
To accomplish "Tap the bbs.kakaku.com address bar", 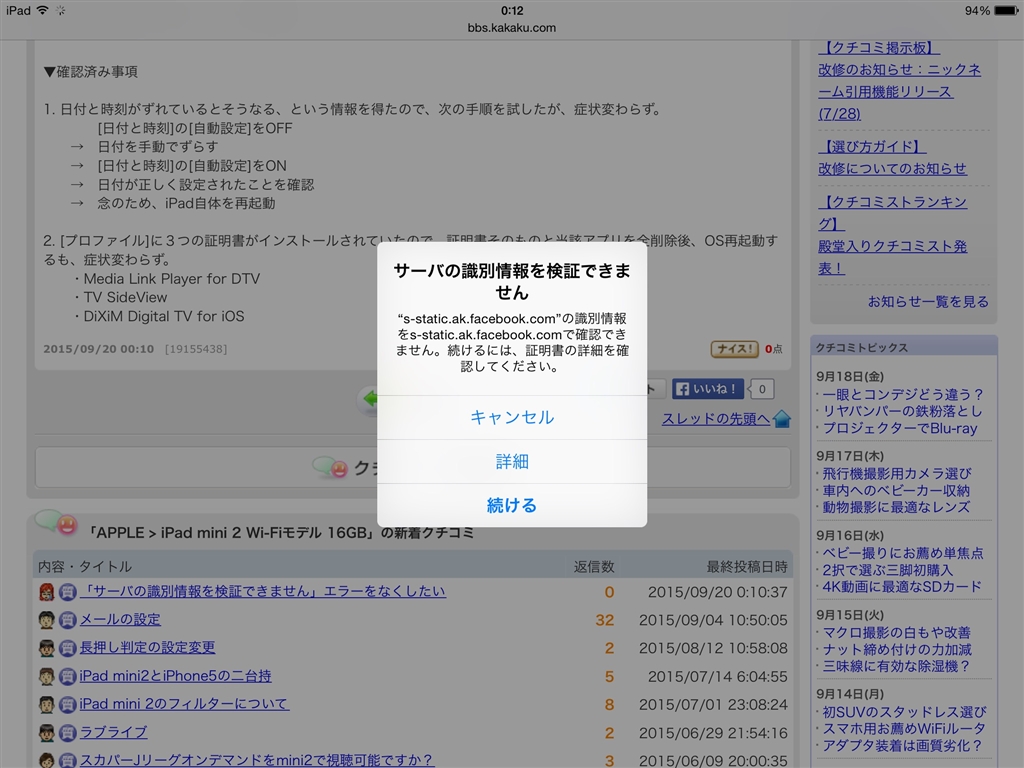I will (x=512, y=28).
